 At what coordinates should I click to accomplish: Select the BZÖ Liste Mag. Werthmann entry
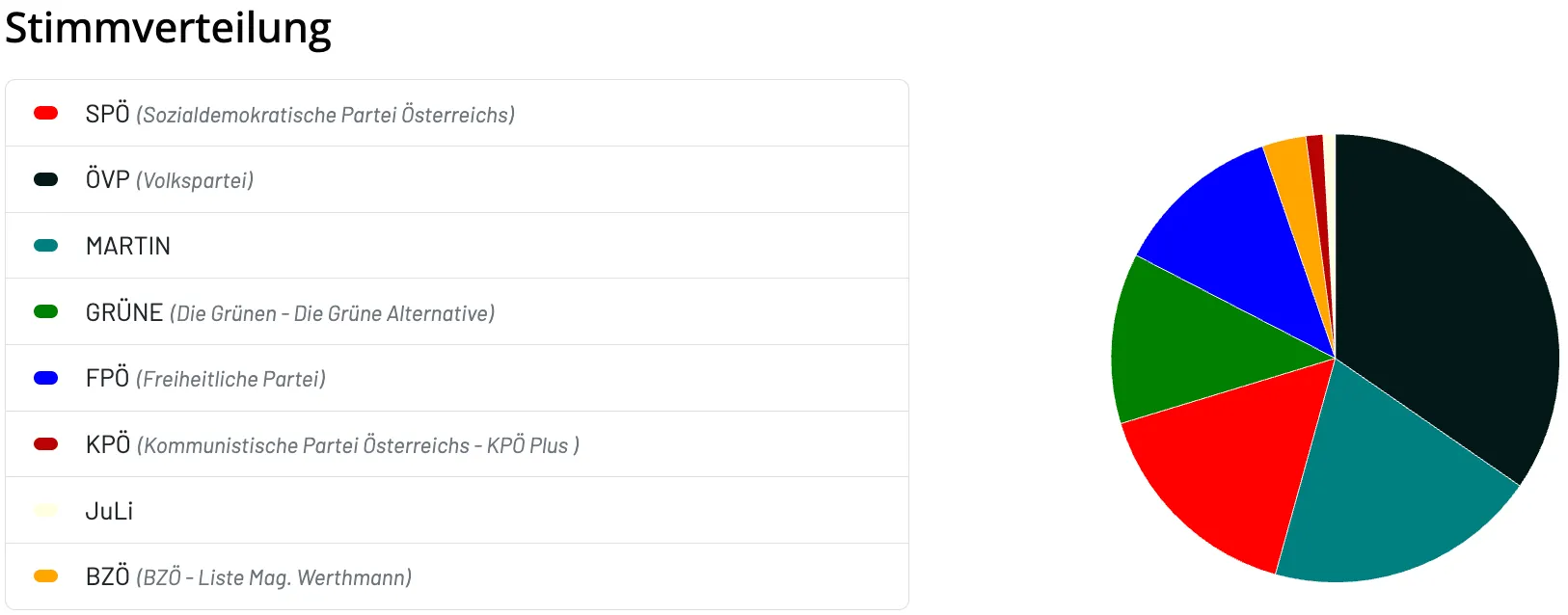click(x=457, y=576)
